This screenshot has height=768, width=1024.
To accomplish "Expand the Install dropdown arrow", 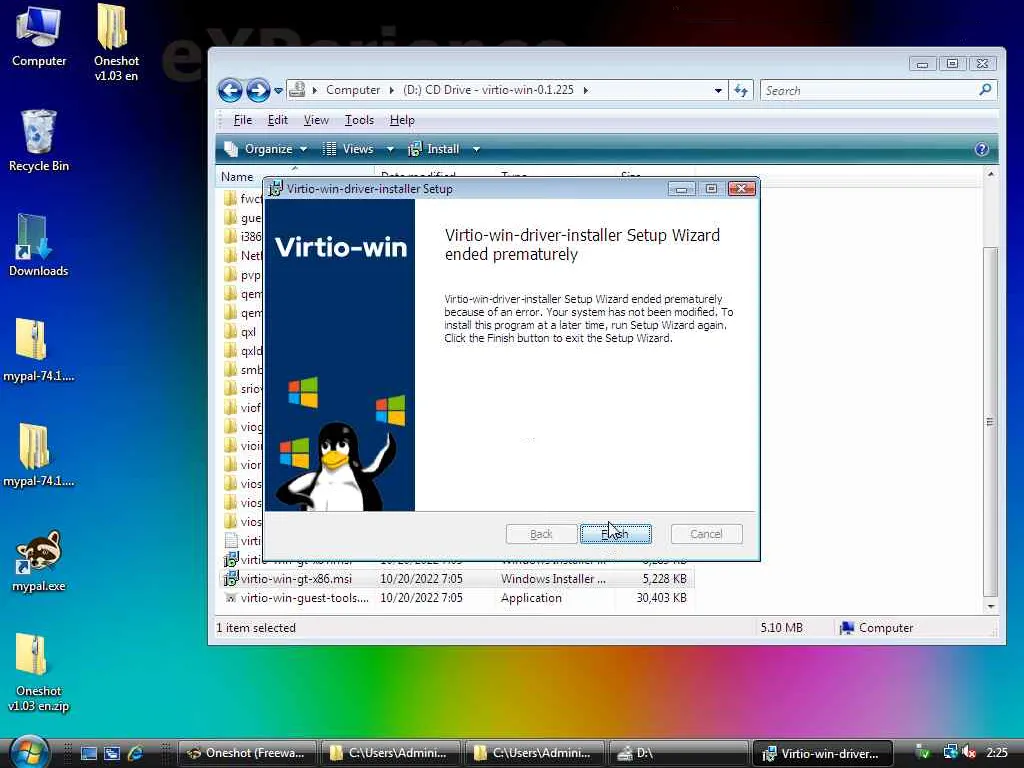I will pyautogui.click(x=476, y=150).
